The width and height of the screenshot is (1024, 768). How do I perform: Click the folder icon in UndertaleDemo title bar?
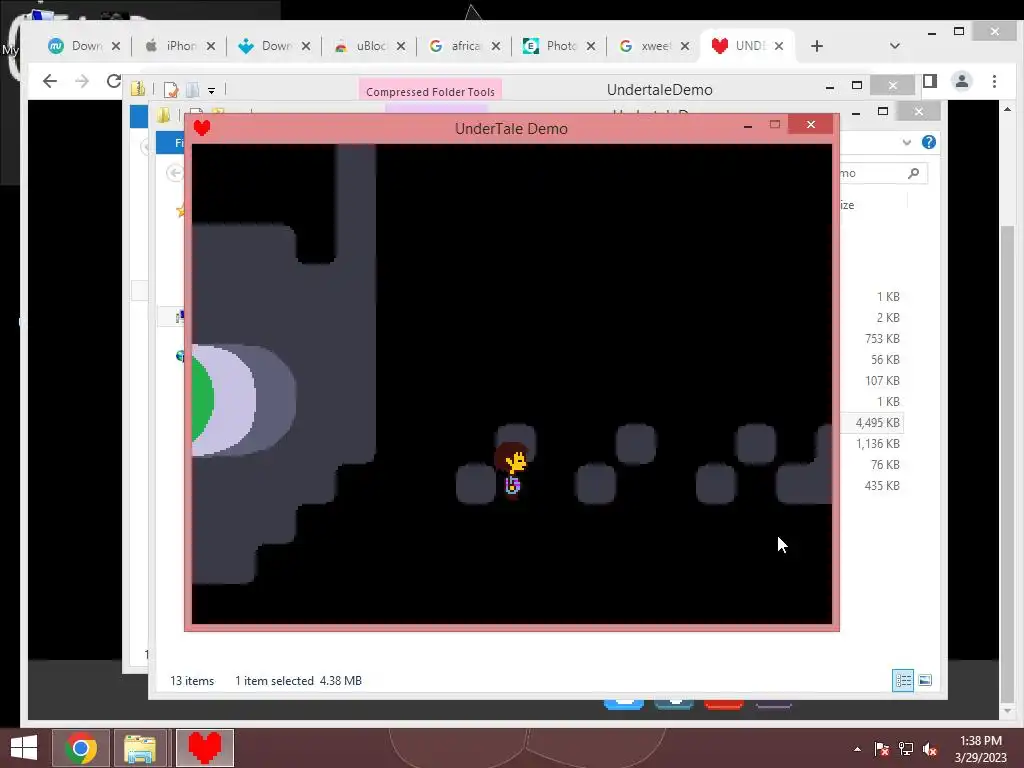[x=138, y=89]
